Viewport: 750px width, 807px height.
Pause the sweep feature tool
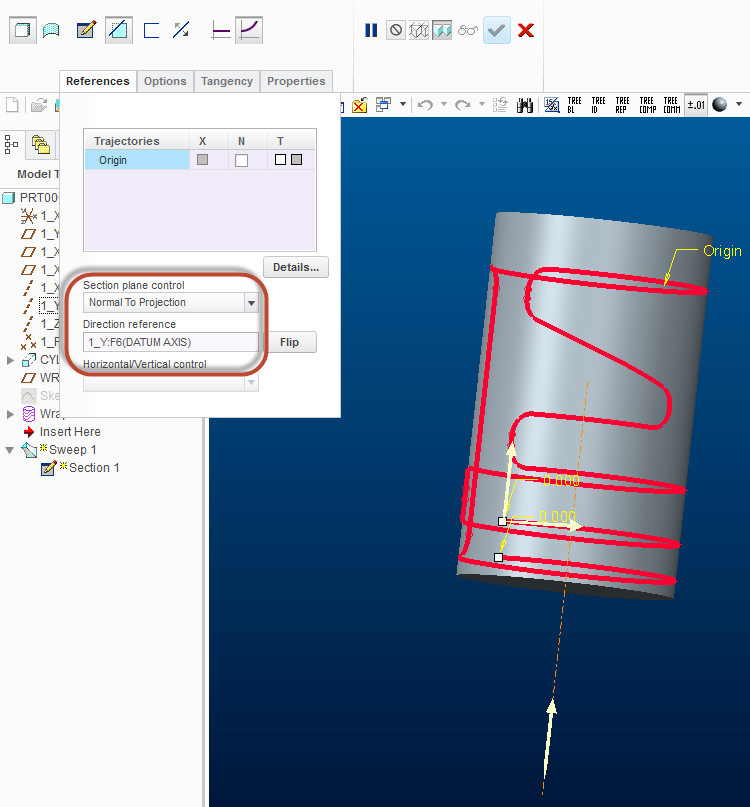(x=371, y=30)
